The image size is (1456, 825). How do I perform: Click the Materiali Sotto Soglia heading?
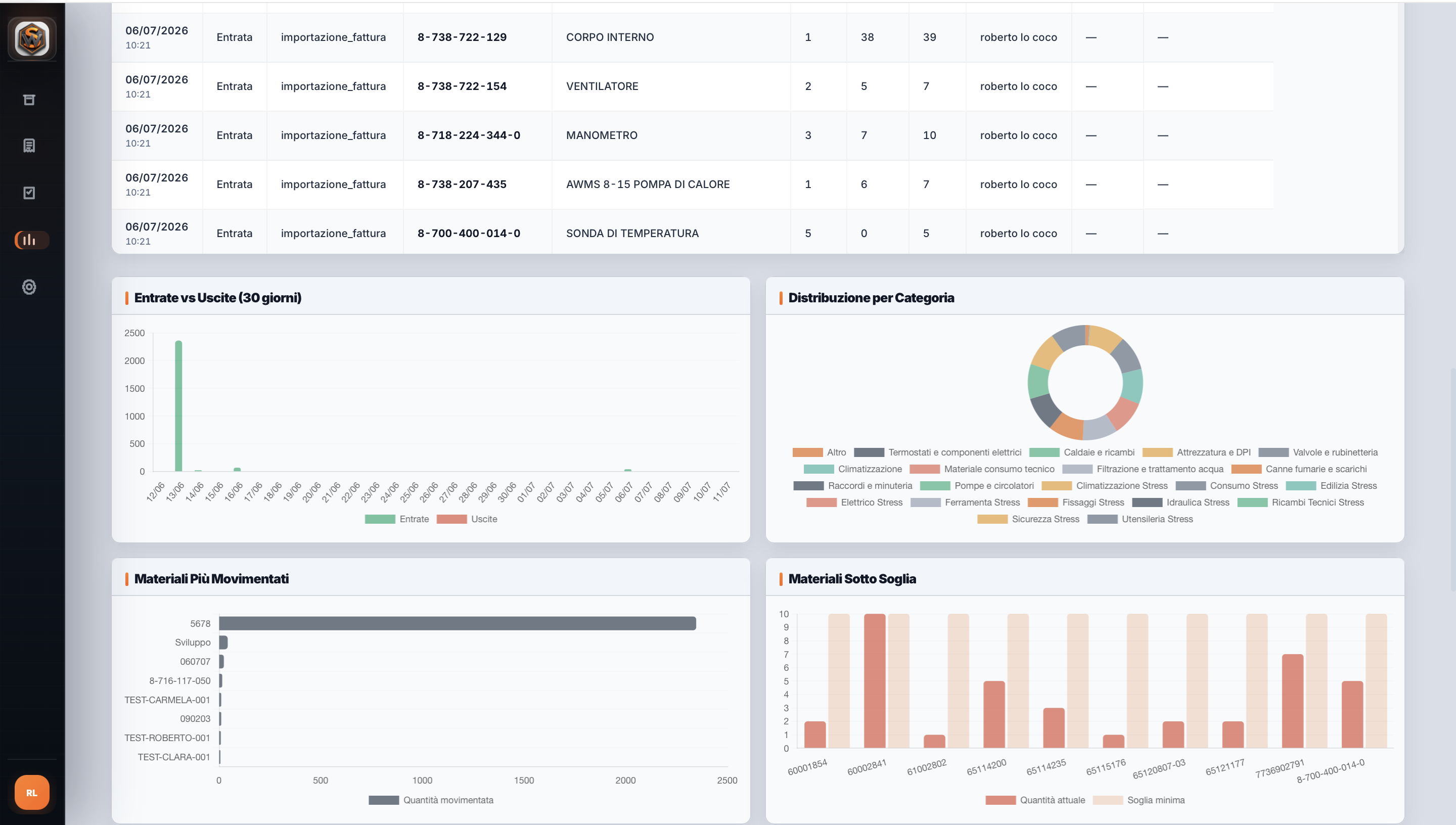point(852,578)
